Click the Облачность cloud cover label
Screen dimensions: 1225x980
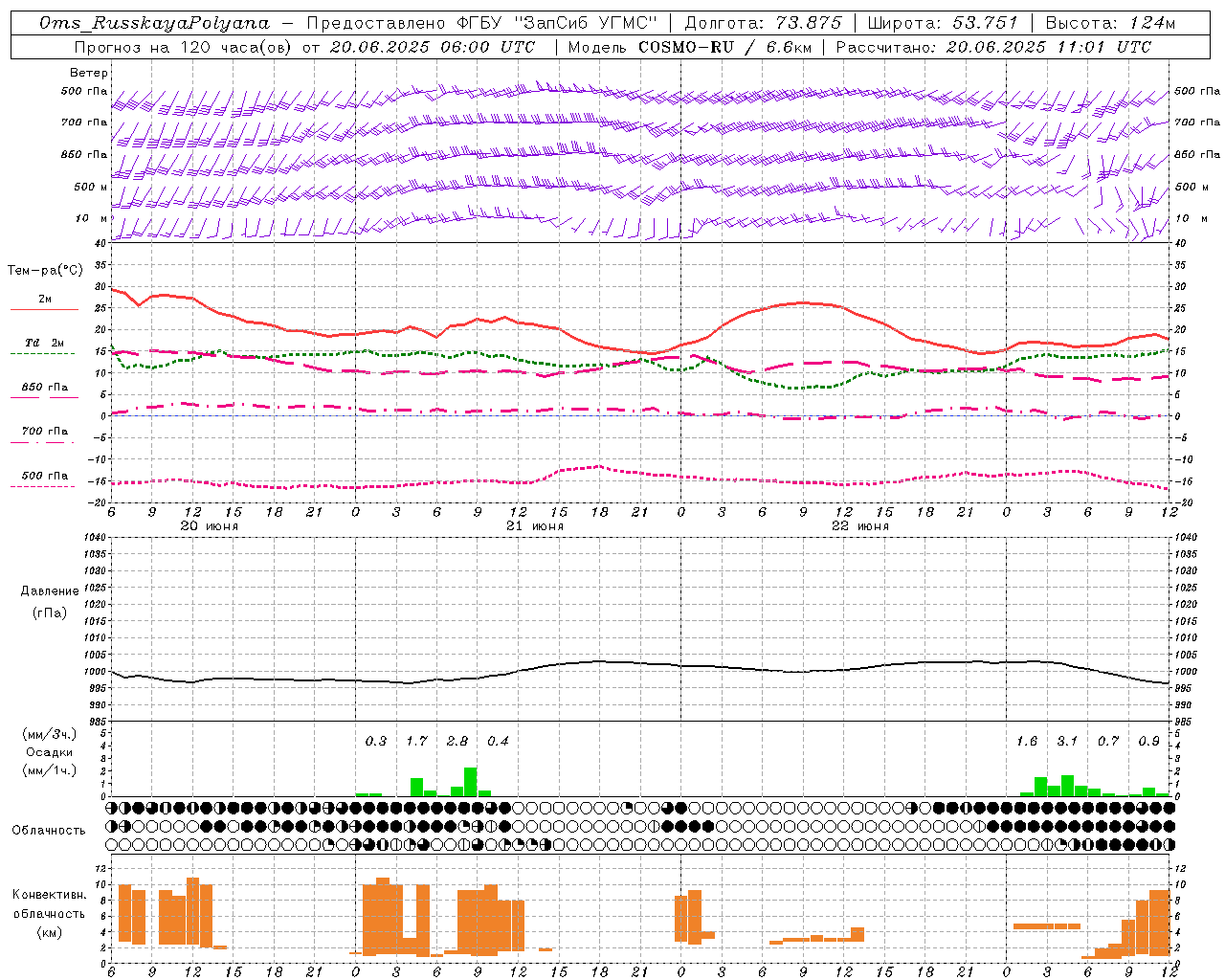pyautogui.click(x=49, y=831)
